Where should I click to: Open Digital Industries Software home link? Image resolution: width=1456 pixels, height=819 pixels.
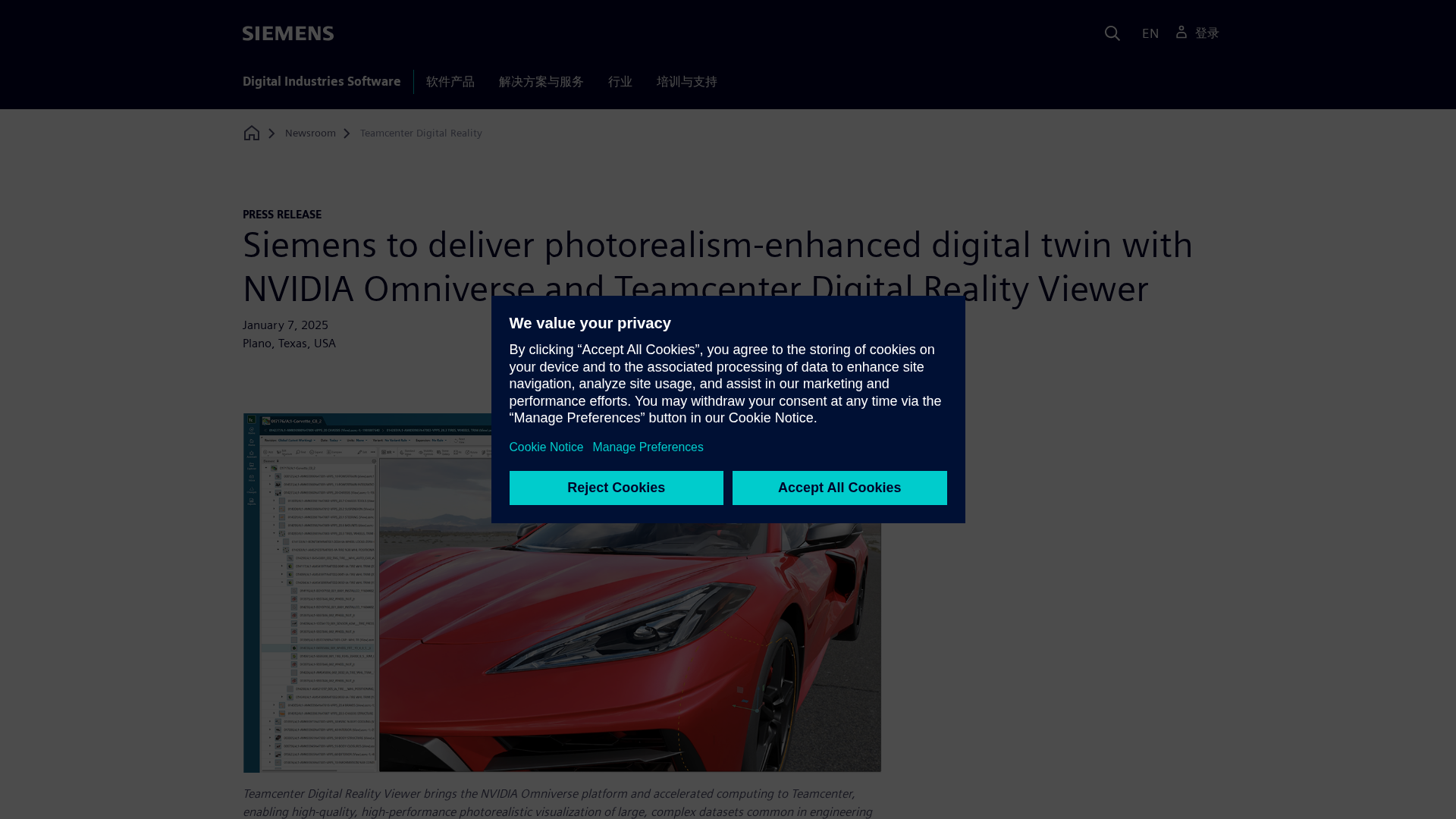click(x=322, y=82)
